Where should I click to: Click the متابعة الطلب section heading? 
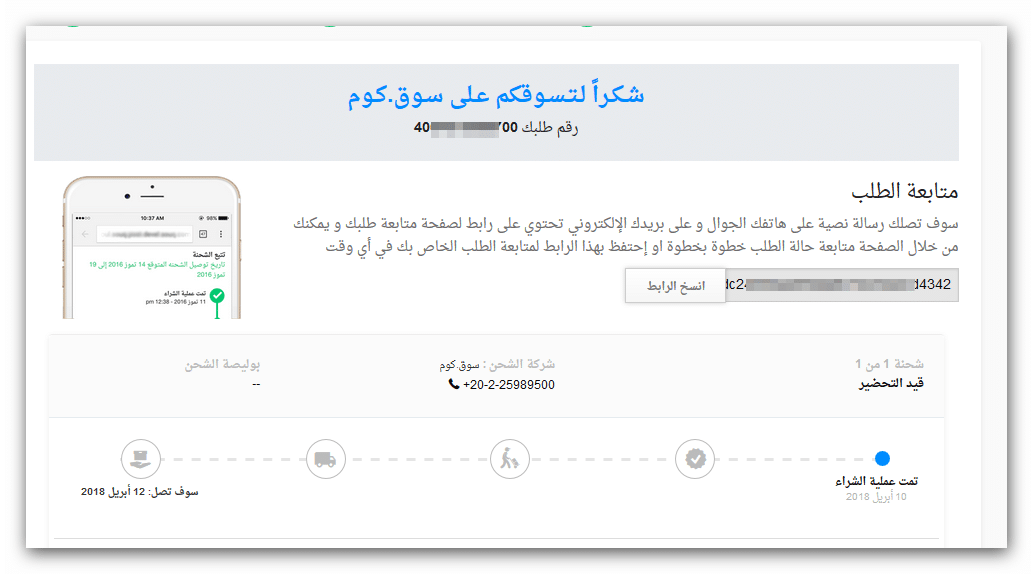(905, 191)
